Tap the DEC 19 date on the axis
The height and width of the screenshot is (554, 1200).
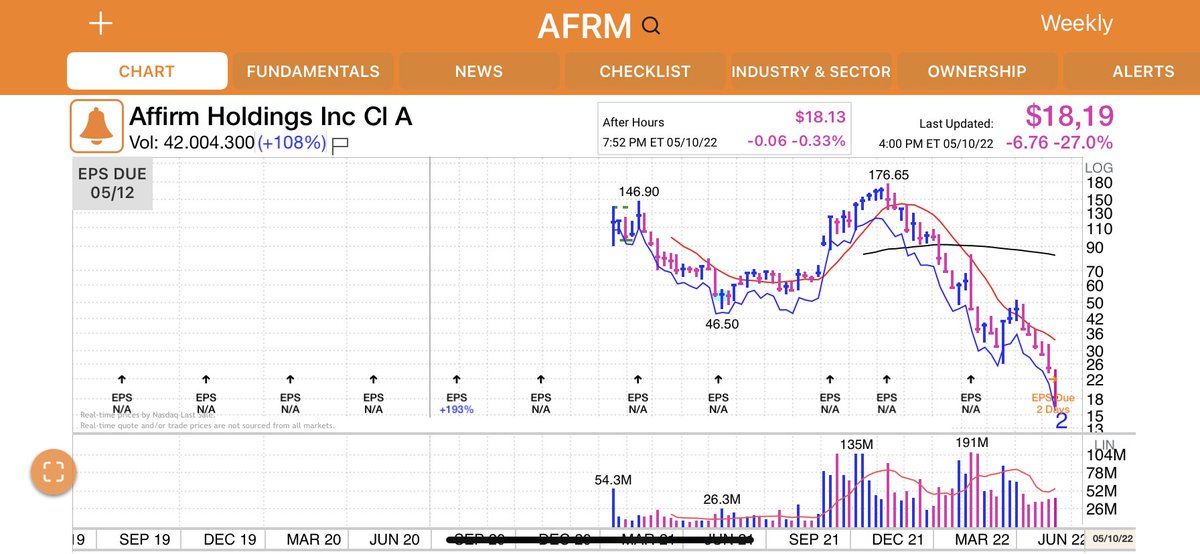pos(231,539)
